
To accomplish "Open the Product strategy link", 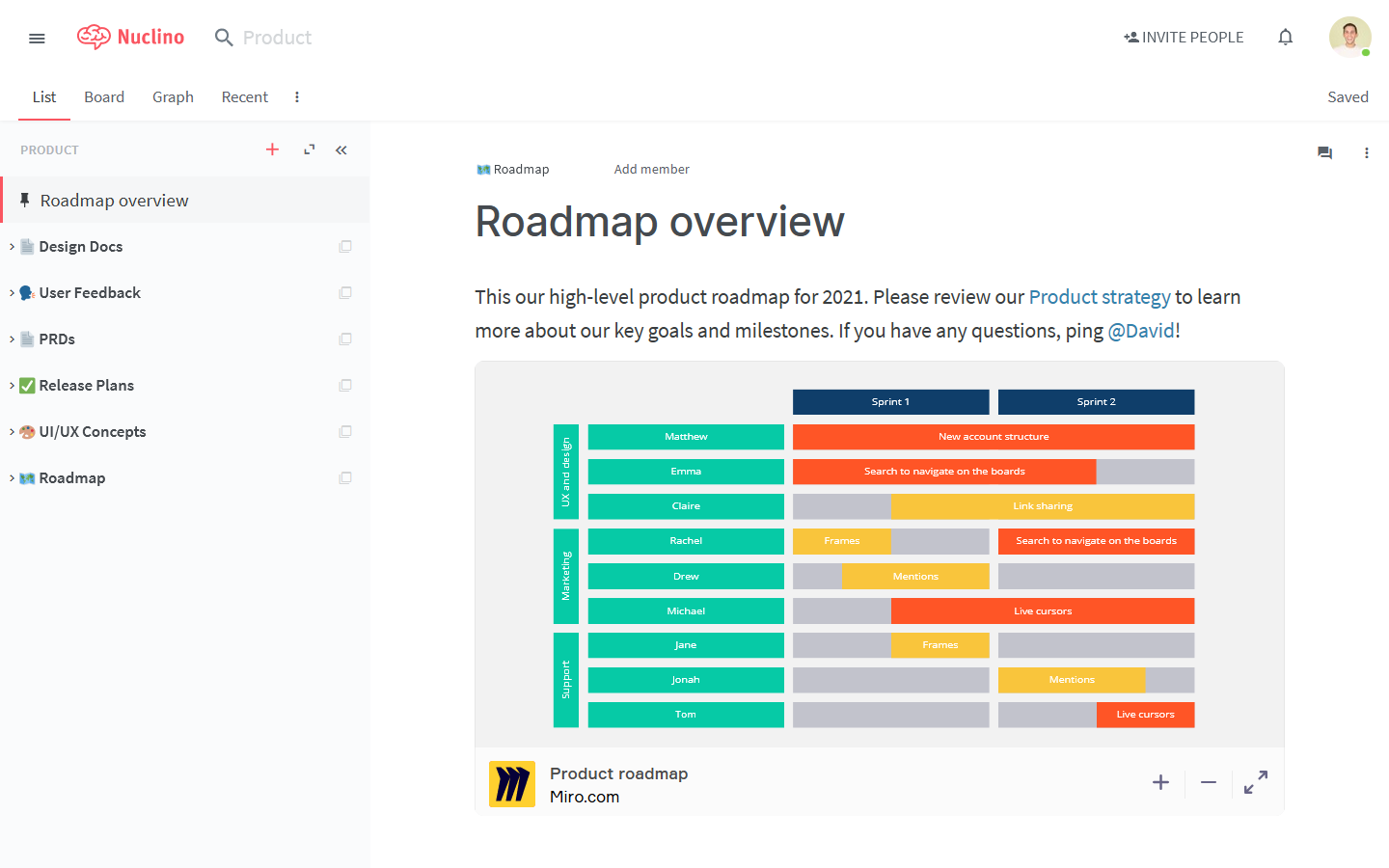I will pos(1100,297).
